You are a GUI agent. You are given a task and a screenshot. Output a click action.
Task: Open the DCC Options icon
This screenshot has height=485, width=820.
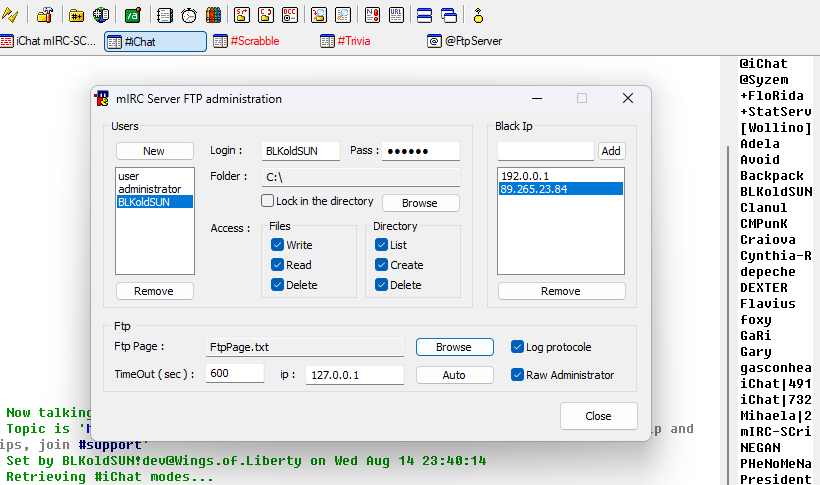click(290, 15)
